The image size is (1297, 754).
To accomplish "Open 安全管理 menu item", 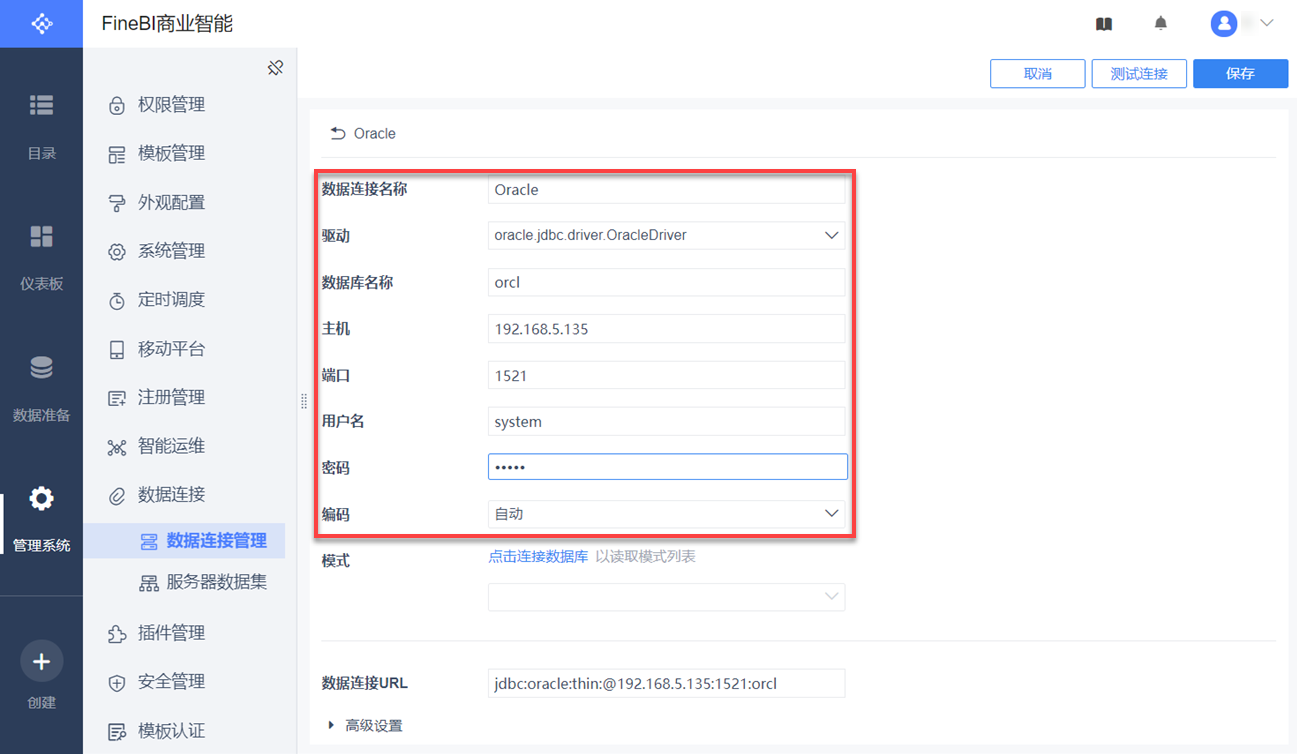I will (x=171, y=682).
